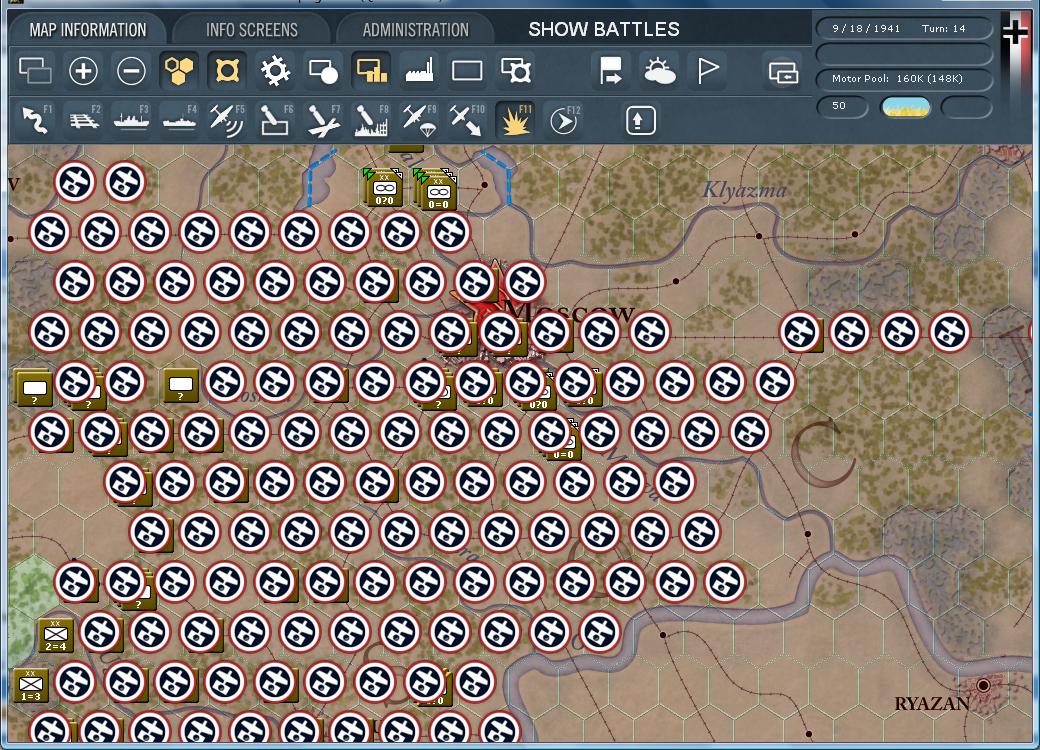
Task: Click the jump map window icon at far right
Action: point(786,71)
